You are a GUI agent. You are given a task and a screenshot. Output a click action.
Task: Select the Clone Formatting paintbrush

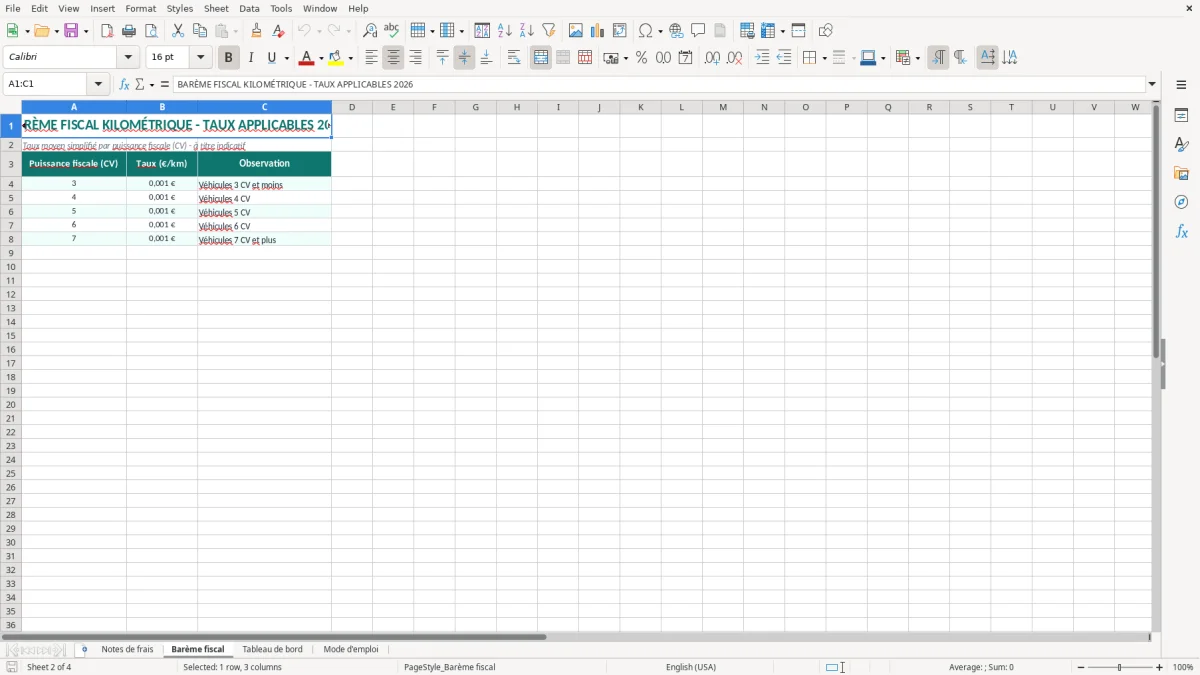click(x=257, y=31)
